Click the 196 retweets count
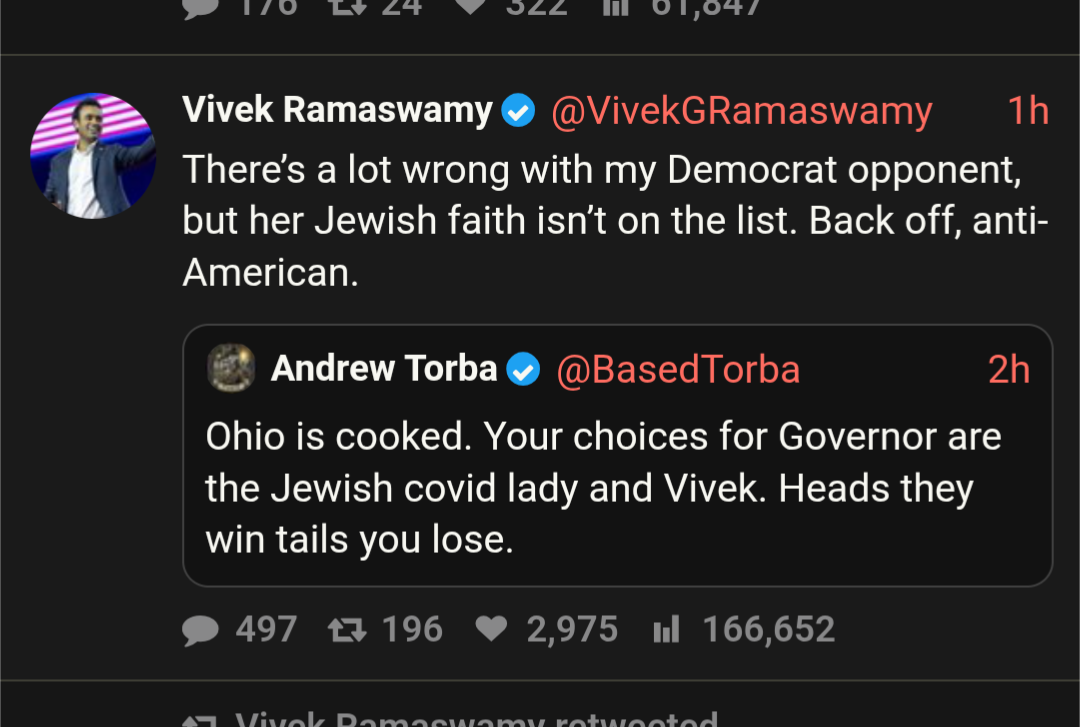This screenshot has height=727, width=1080. pyautogui.click(x=412, y=630)
